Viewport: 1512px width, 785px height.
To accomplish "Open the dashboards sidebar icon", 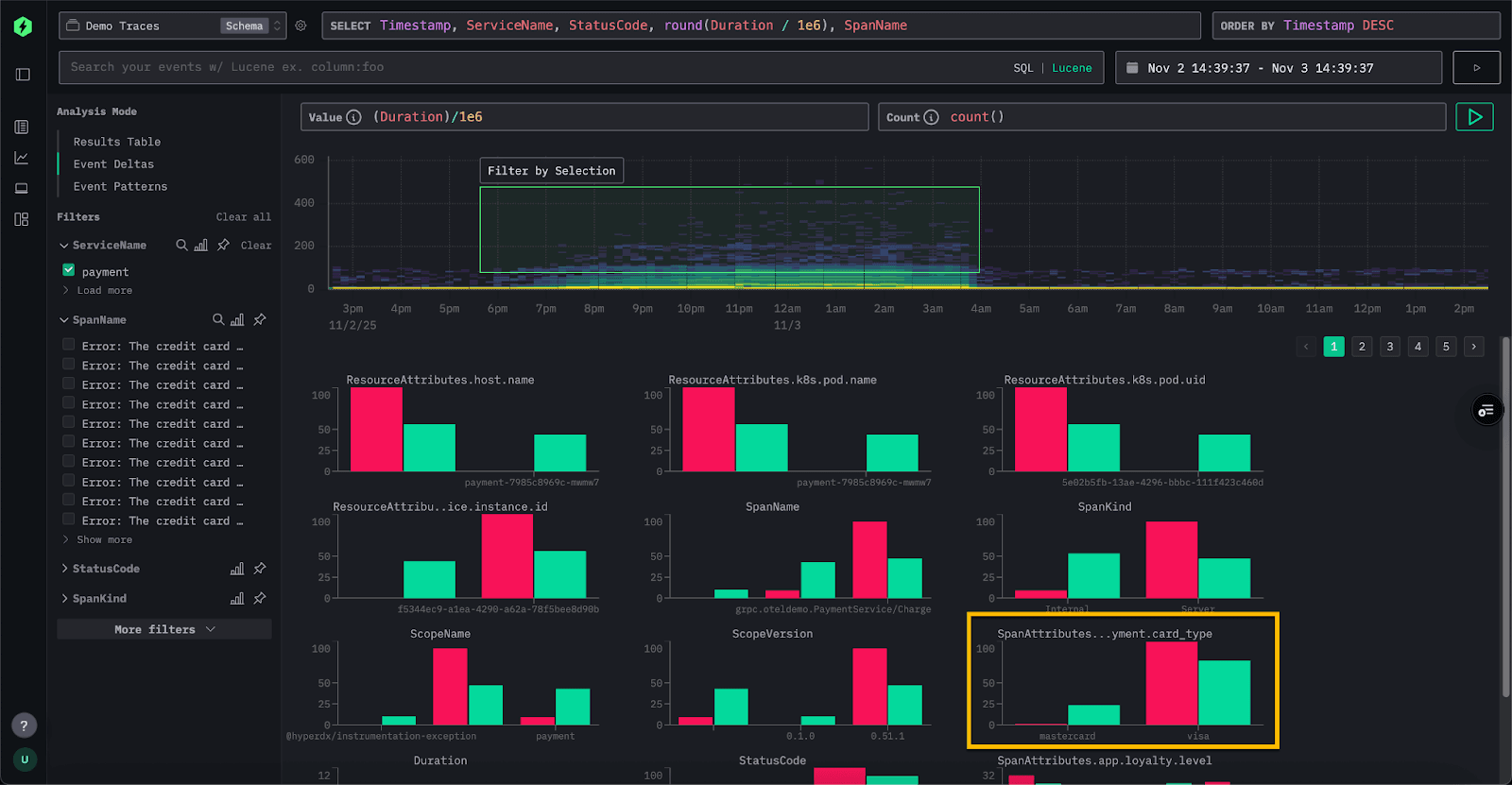I will point(22,219).
